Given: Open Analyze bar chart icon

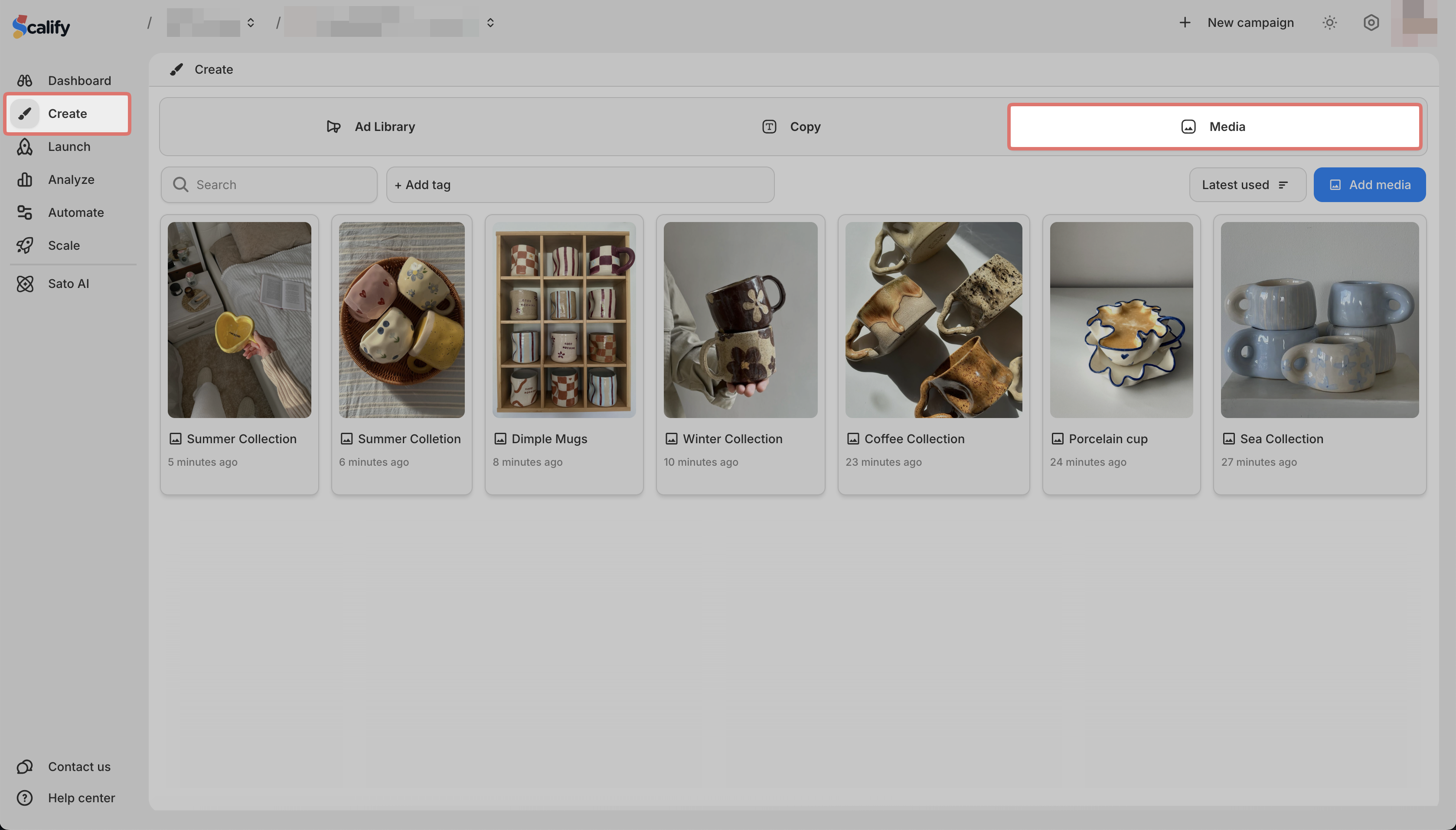Looking at the screenshot, I should click(x=25, y=180).
